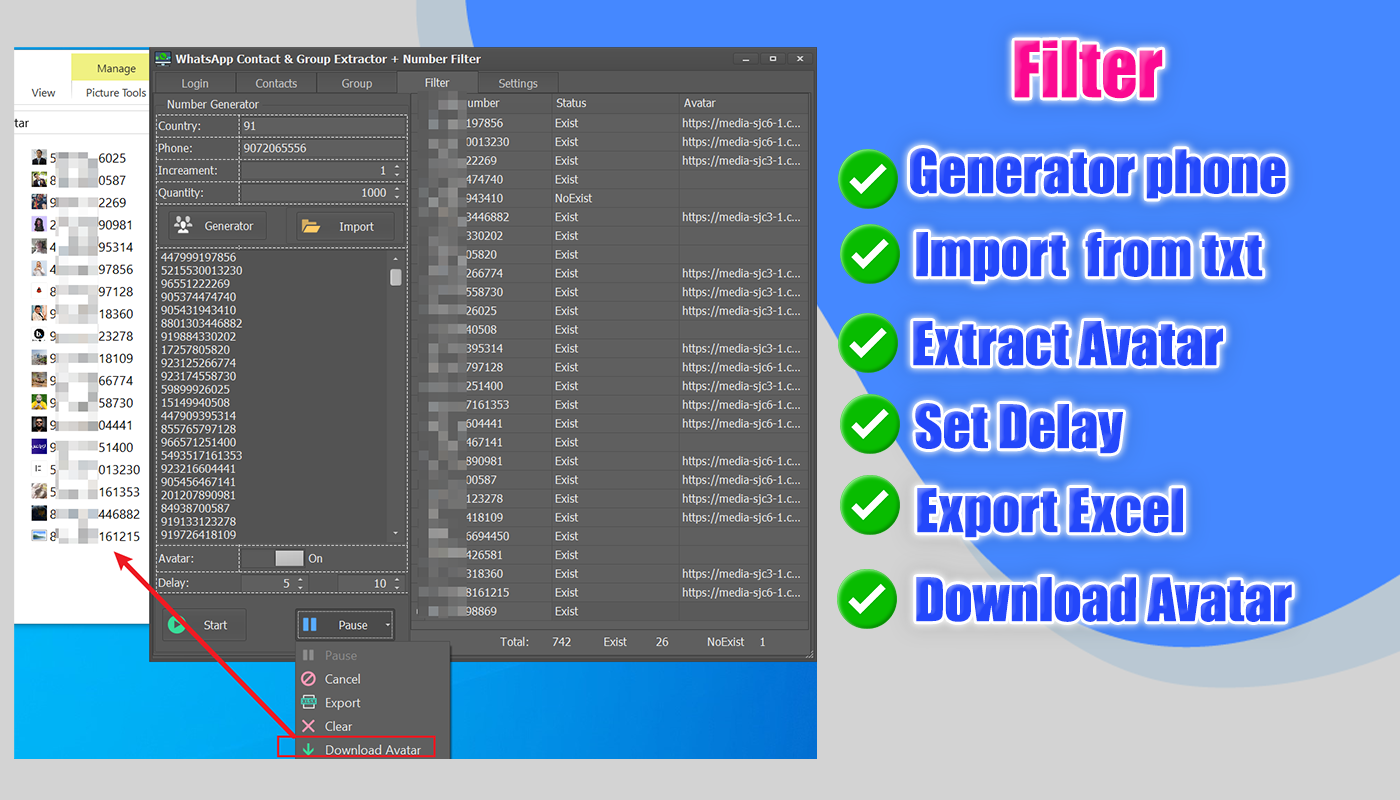This screenshot has width=1400, height=800.
Task: Decrease the first Delay value of 5
Action: (301, 587)
